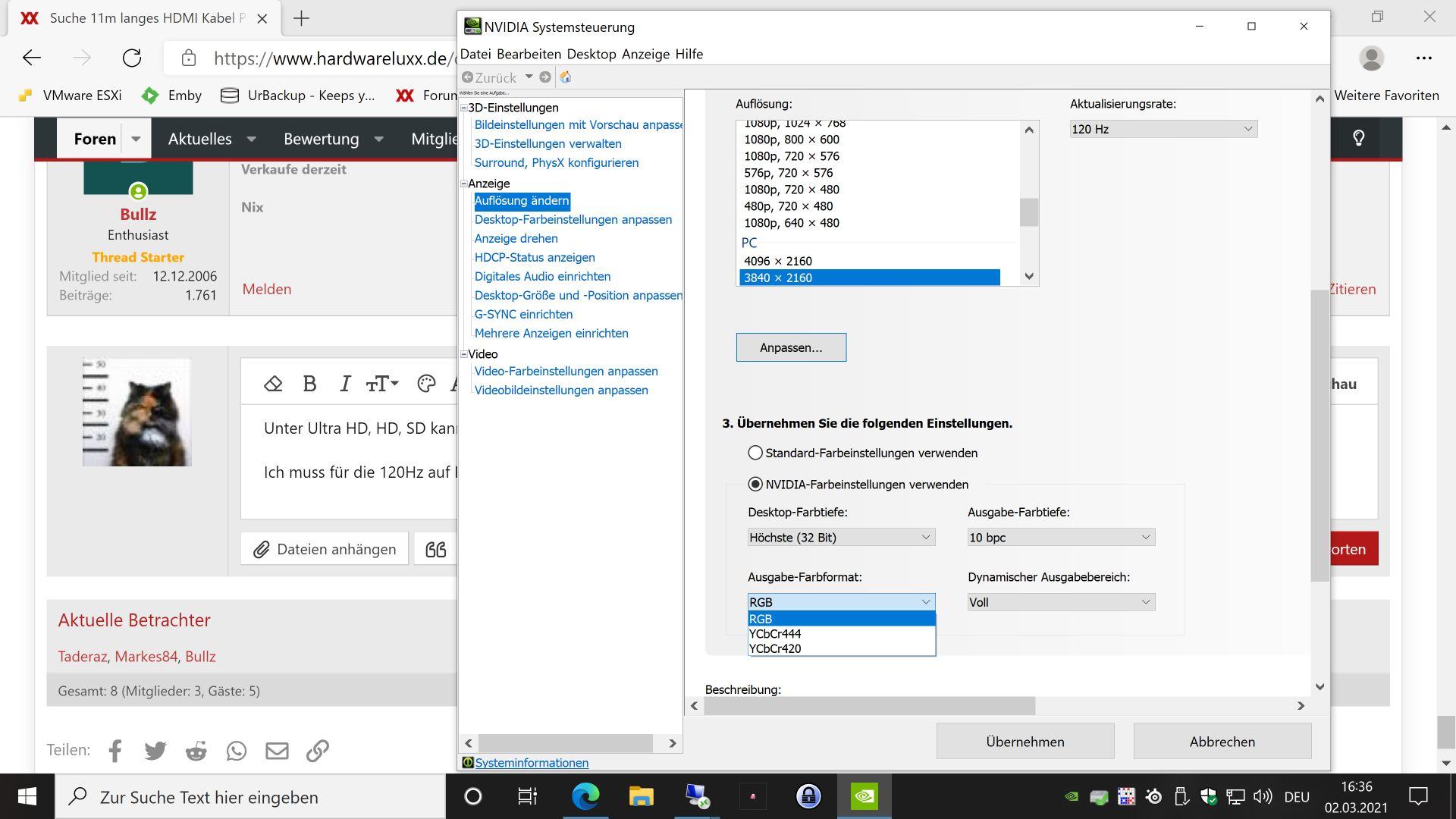
Task: Collapse the Anzeige tree node
Action: [464, 184]
